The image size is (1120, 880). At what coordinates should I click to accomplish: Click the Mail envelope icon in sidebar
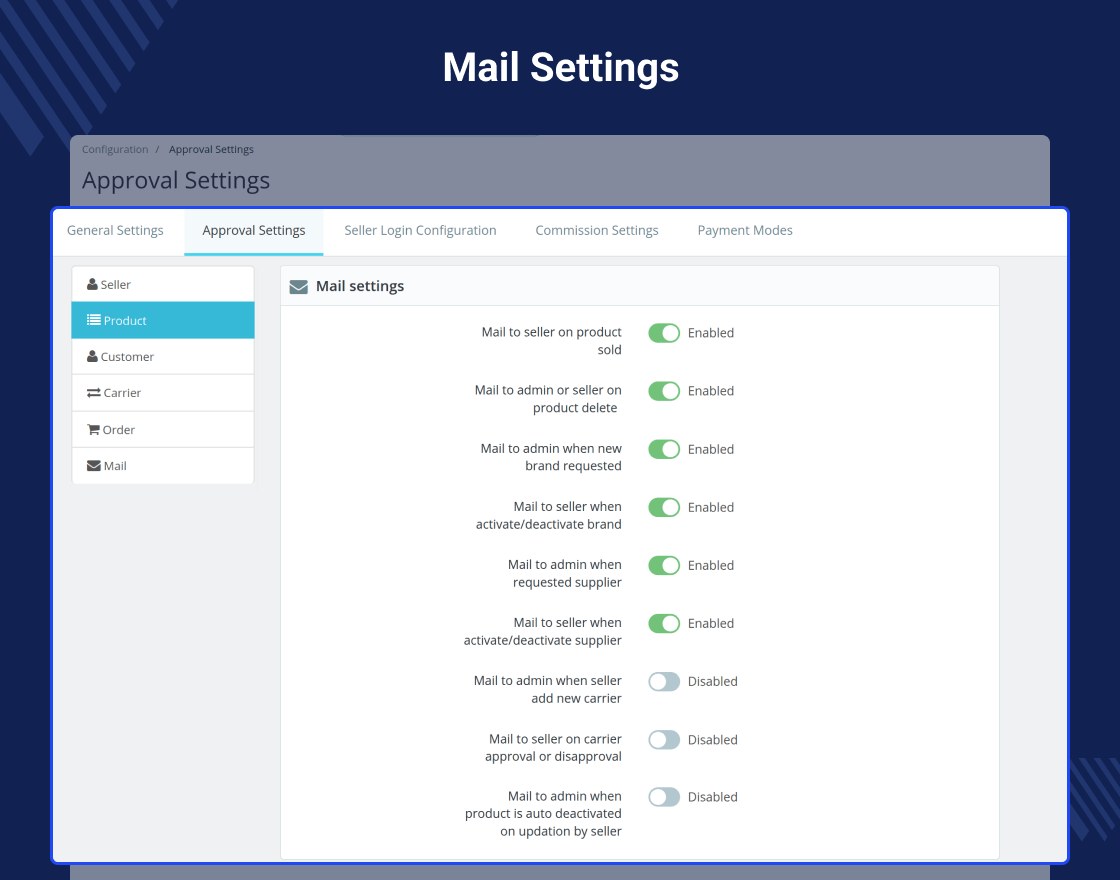point(94,466)
